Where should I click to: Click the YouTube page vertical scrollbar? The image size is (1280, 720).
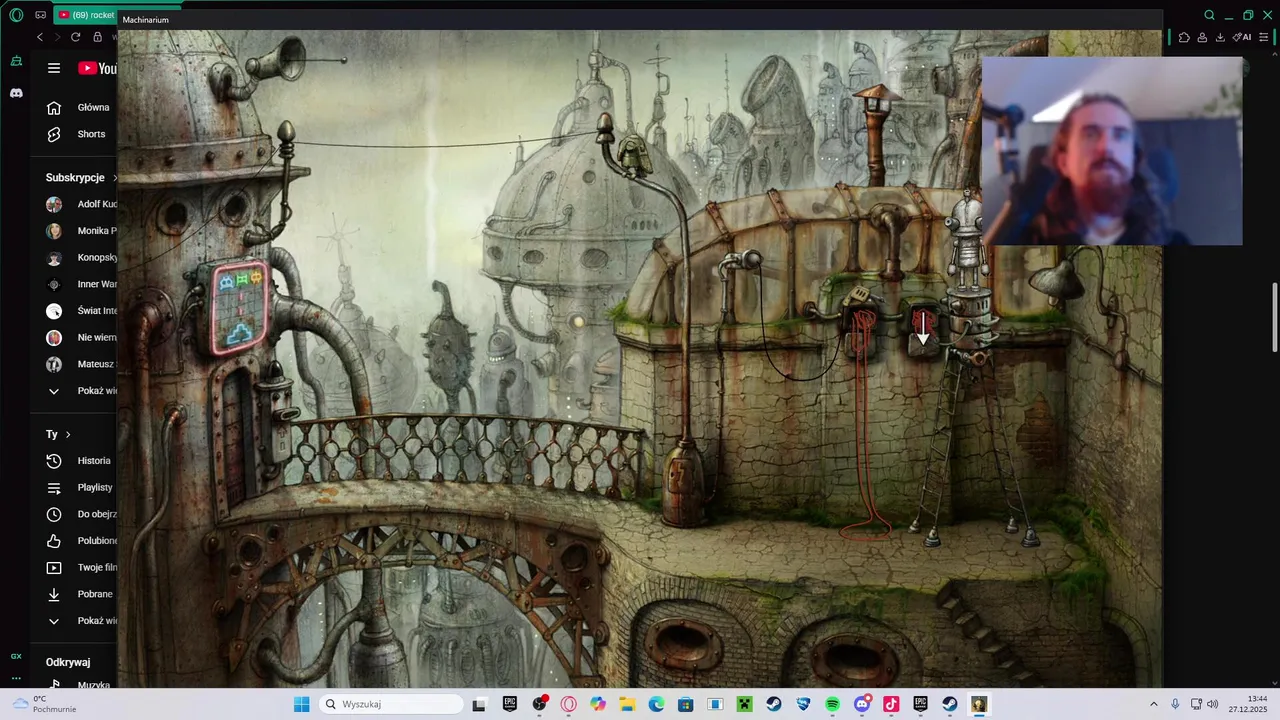click(x=1275, y=317)
